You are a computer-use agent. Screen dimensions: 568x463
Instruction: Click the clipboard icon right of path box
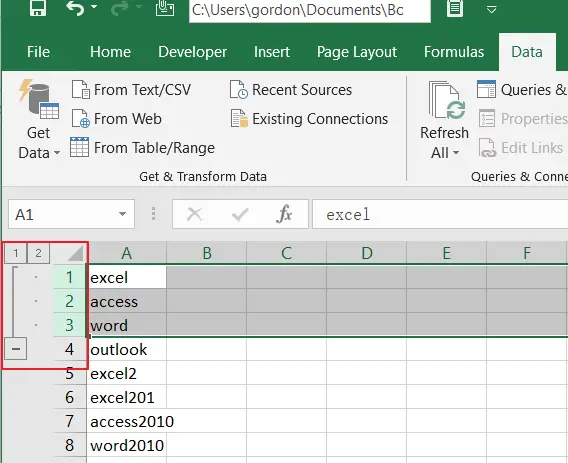click(x=455, y=8)
